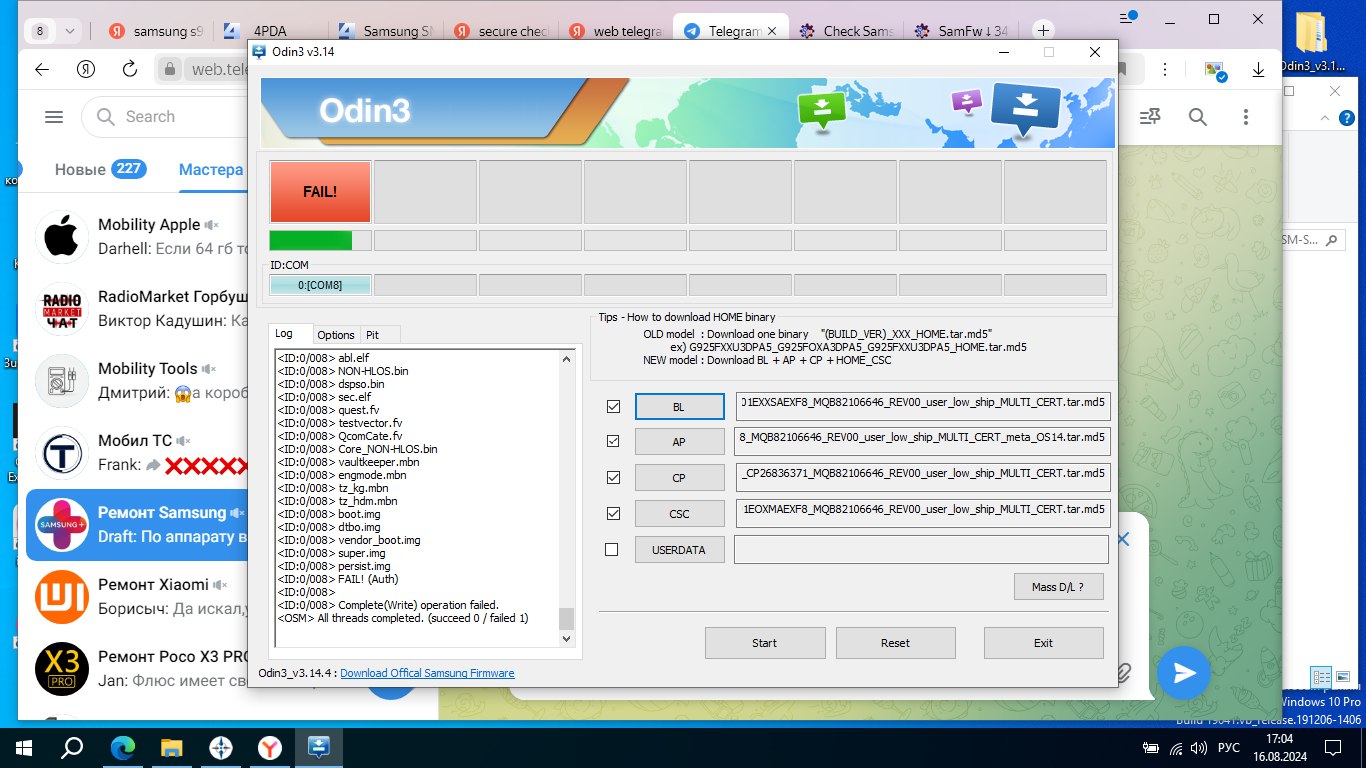Open browser vertical three-dot menu
Viewport: 1366px width, 768px height.
[1166, 70]
